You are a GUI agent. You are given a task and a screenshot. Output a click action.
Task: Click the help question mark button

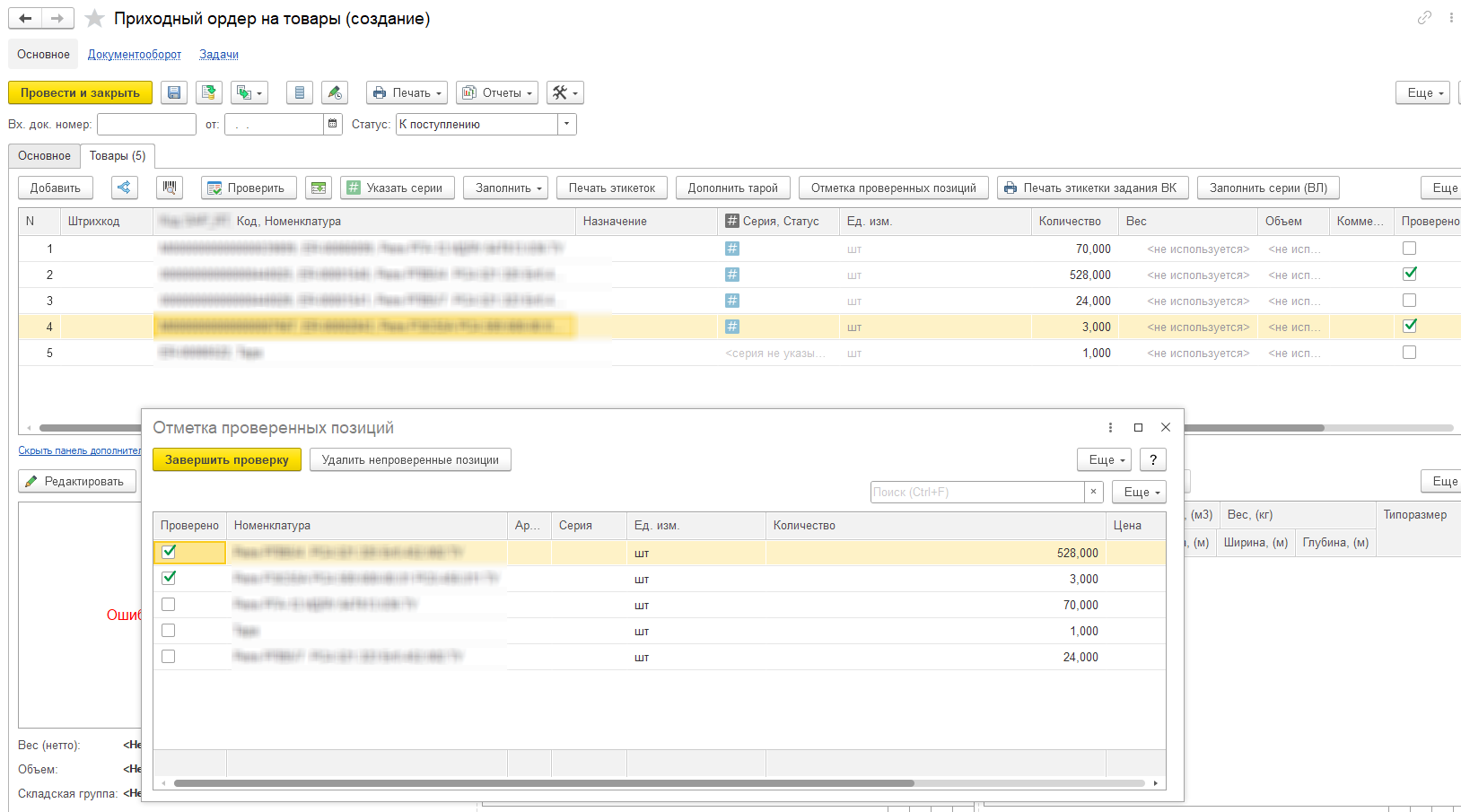(x=1153, y=459)
